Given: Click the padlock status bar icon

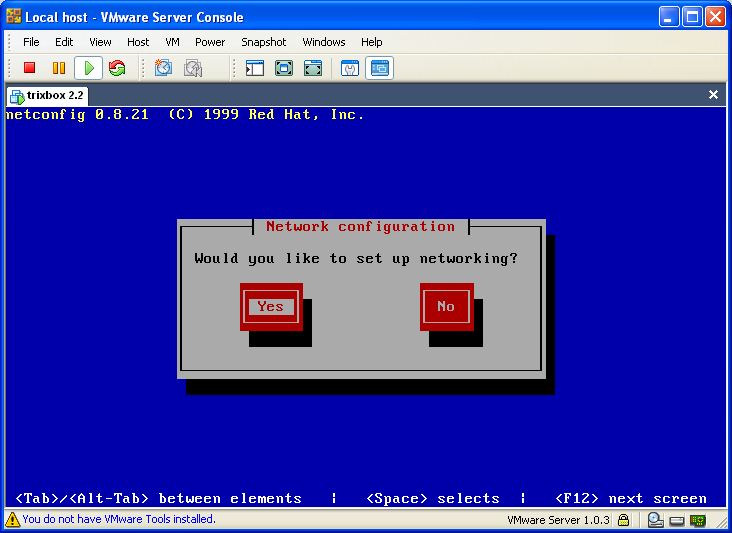Looking at the screenshot, I should (623, 519).
